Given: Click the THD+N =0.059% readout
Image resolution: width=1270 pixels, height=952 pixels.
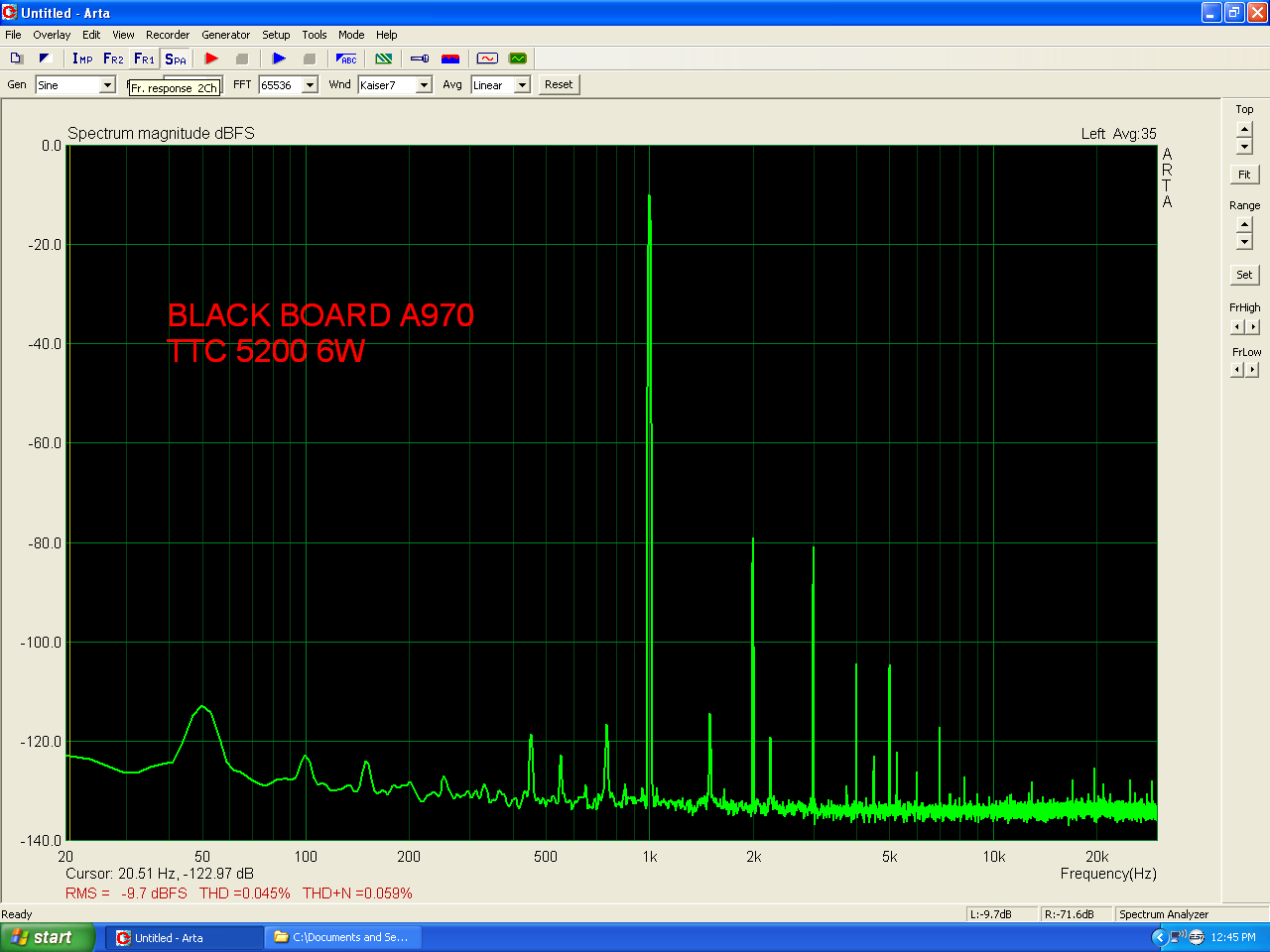Looking at the screenshot, I should coord(357,893).
